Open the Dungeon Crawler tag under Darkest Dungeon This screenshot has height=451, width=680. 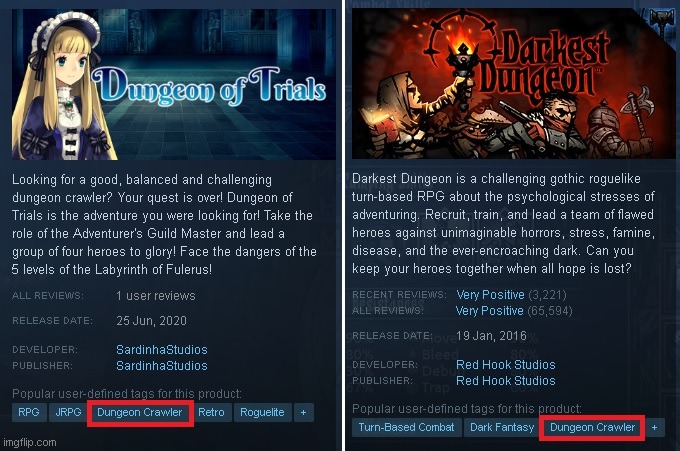(592, 428)
